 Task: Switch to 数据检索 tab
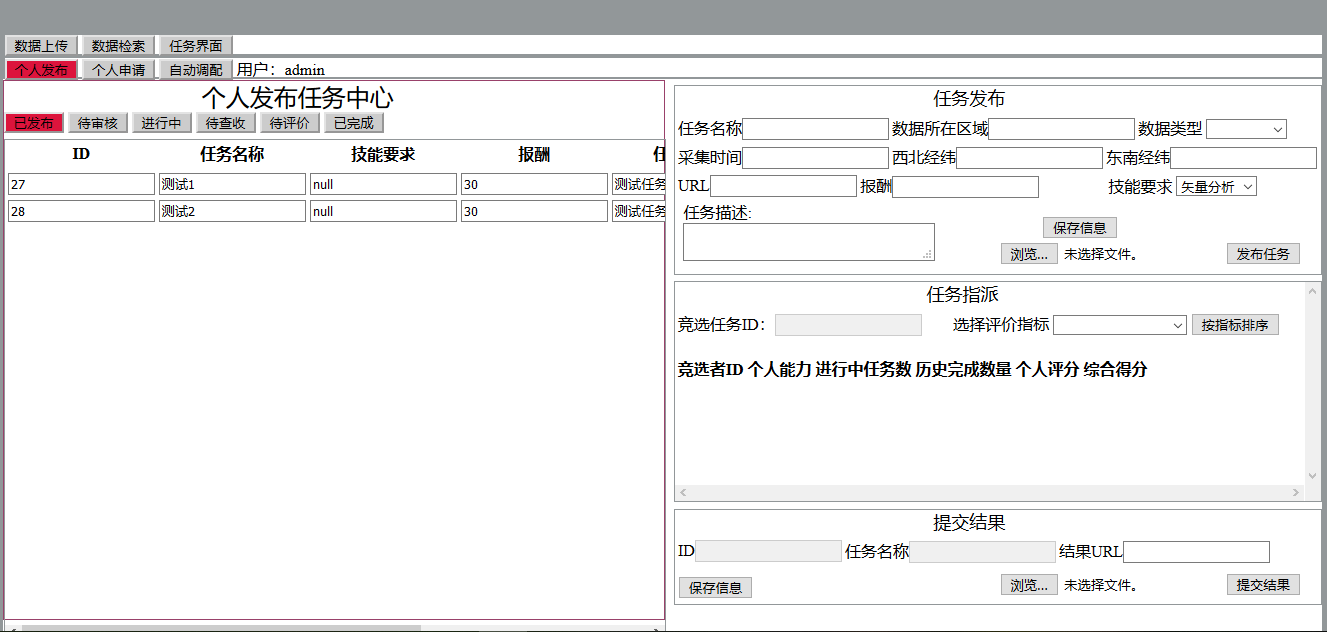[118, 46]
